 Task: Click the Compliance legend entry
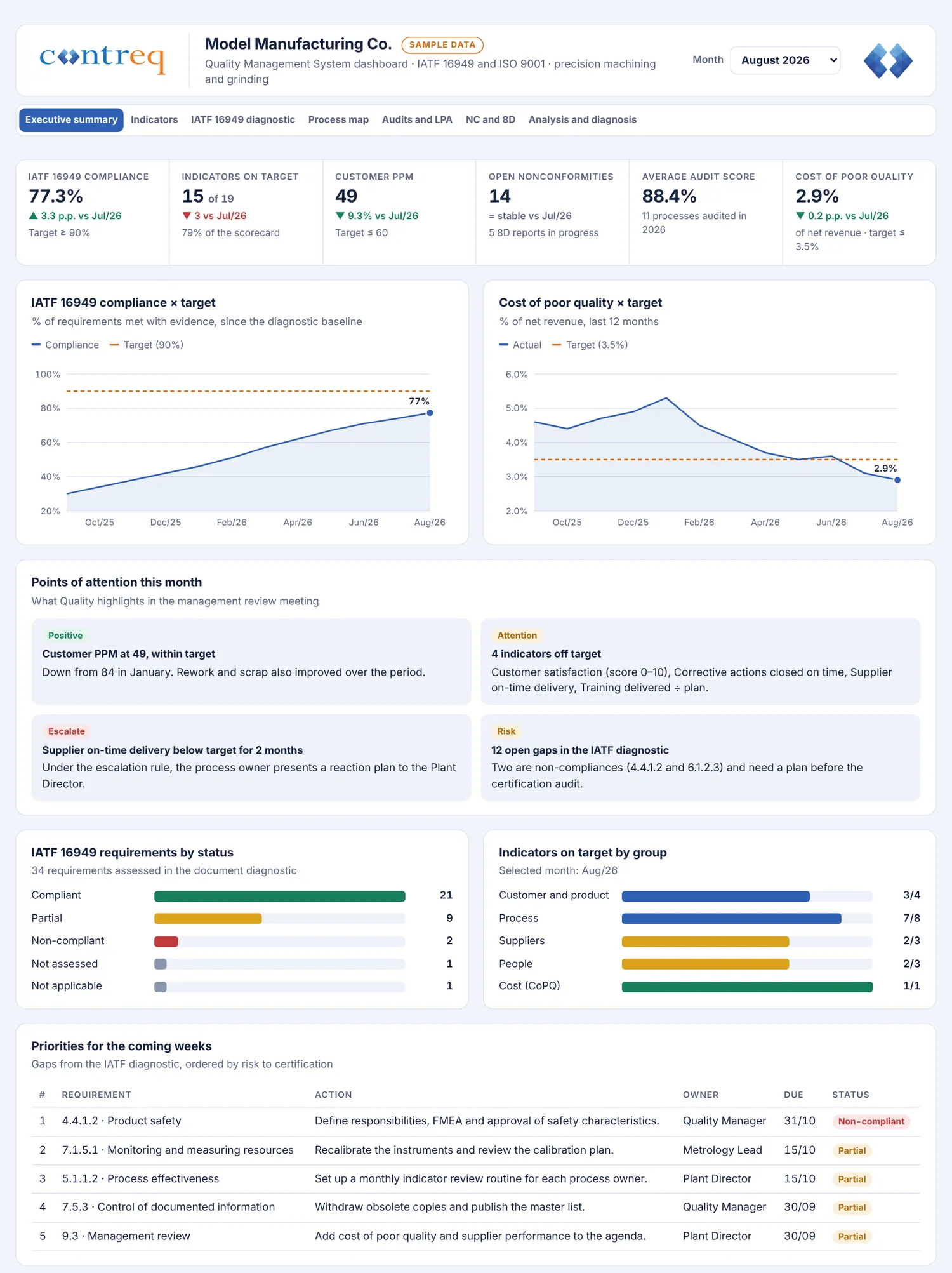[65, 345]
